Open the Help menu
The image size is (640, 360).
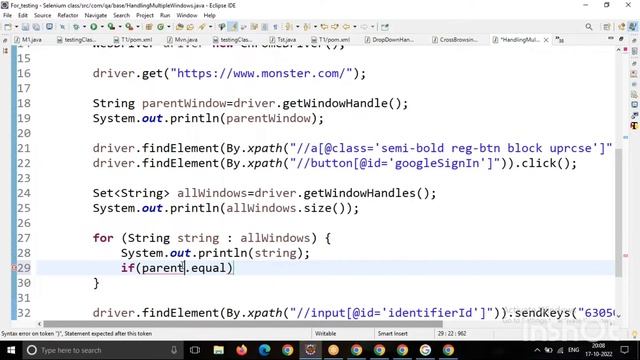coord(209,15)
